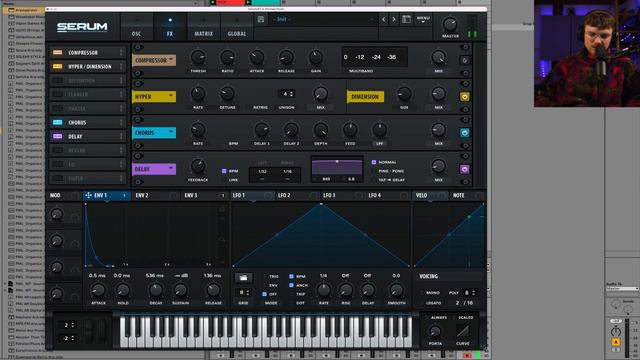This screenshot has height=360, width=640.
Task: Switch to the OSC tab
Action: point(136,27)
